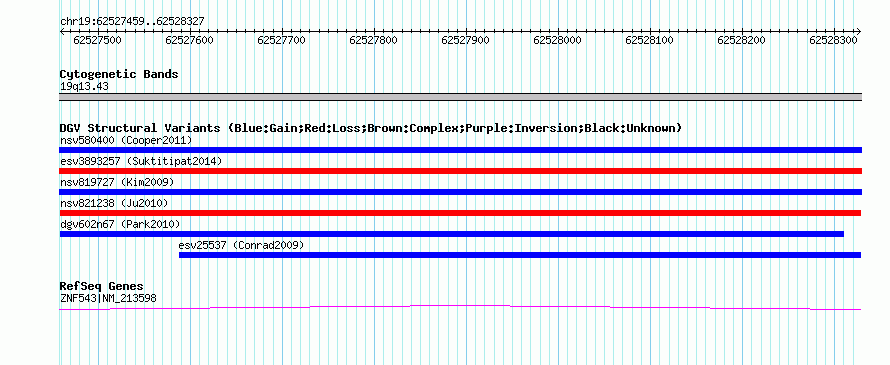
Task: Select the esv25537 (Conrad2009) blue bar
Action: 520,255
